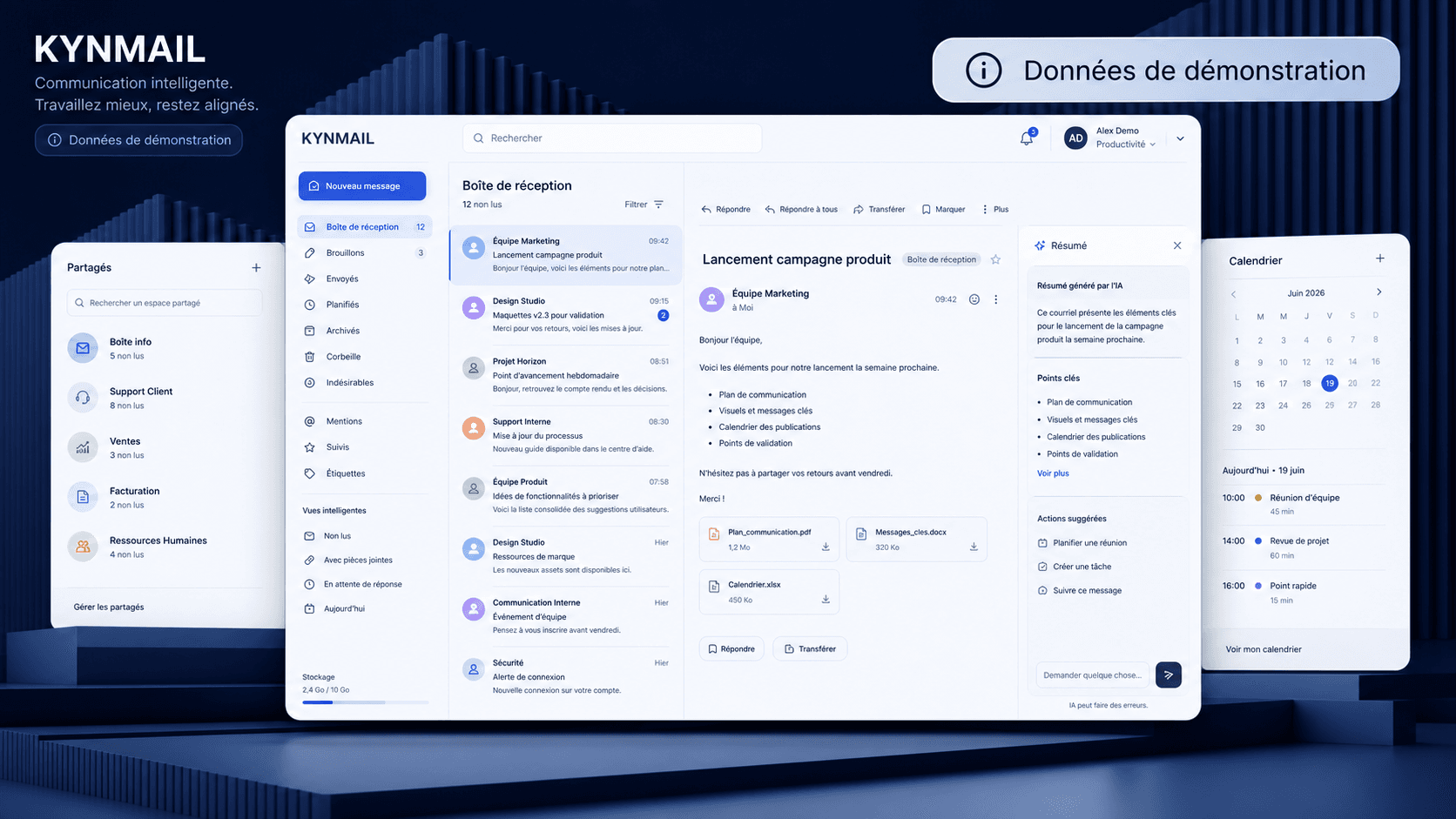The width and height of the screenshot is (1456, 819).
Task: Open the notifications bell
Action: pyautogui.click(x=1027, y=138)
